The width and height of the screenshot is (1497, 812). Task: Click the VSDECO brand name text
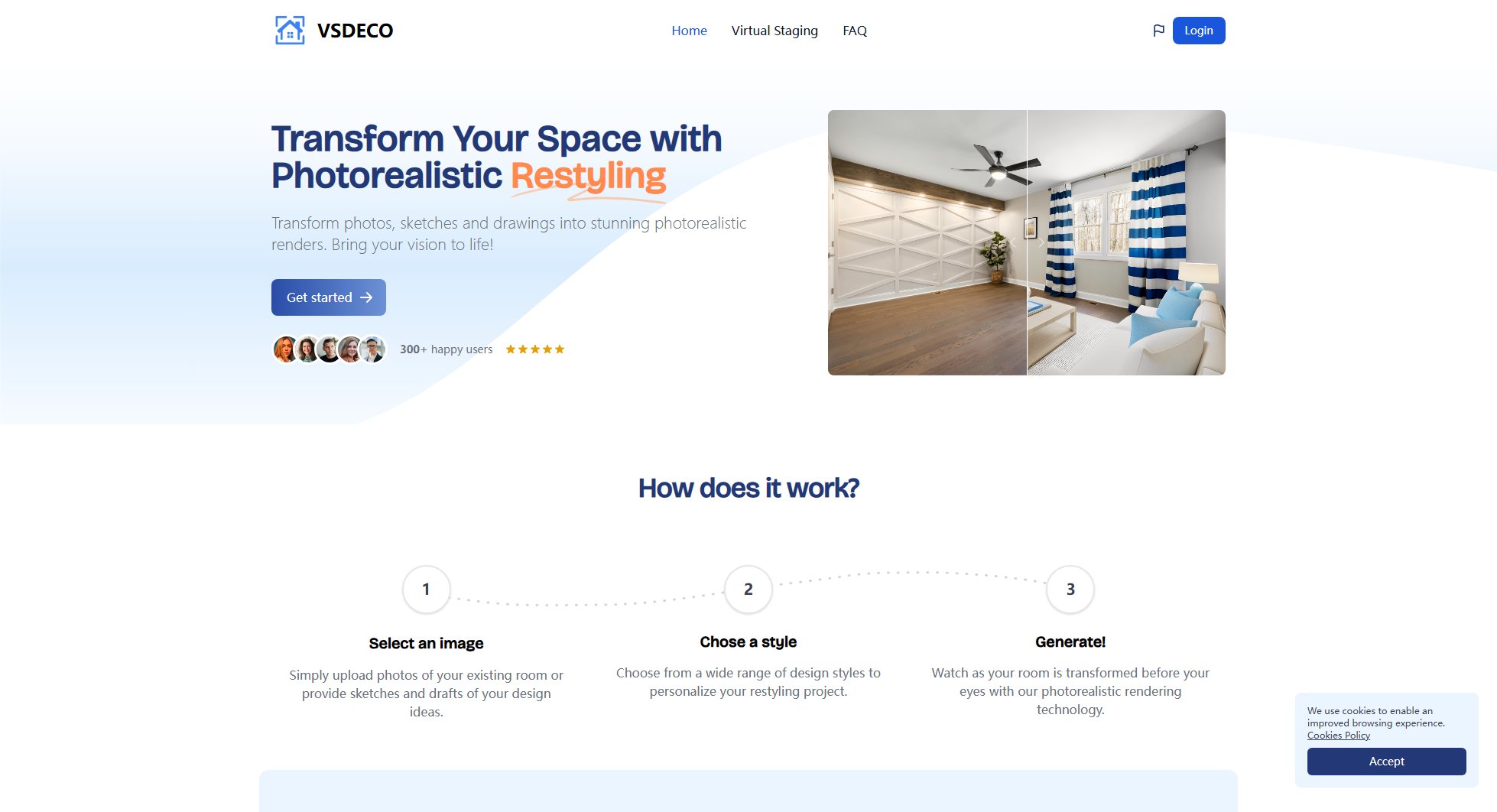(355, 31)
